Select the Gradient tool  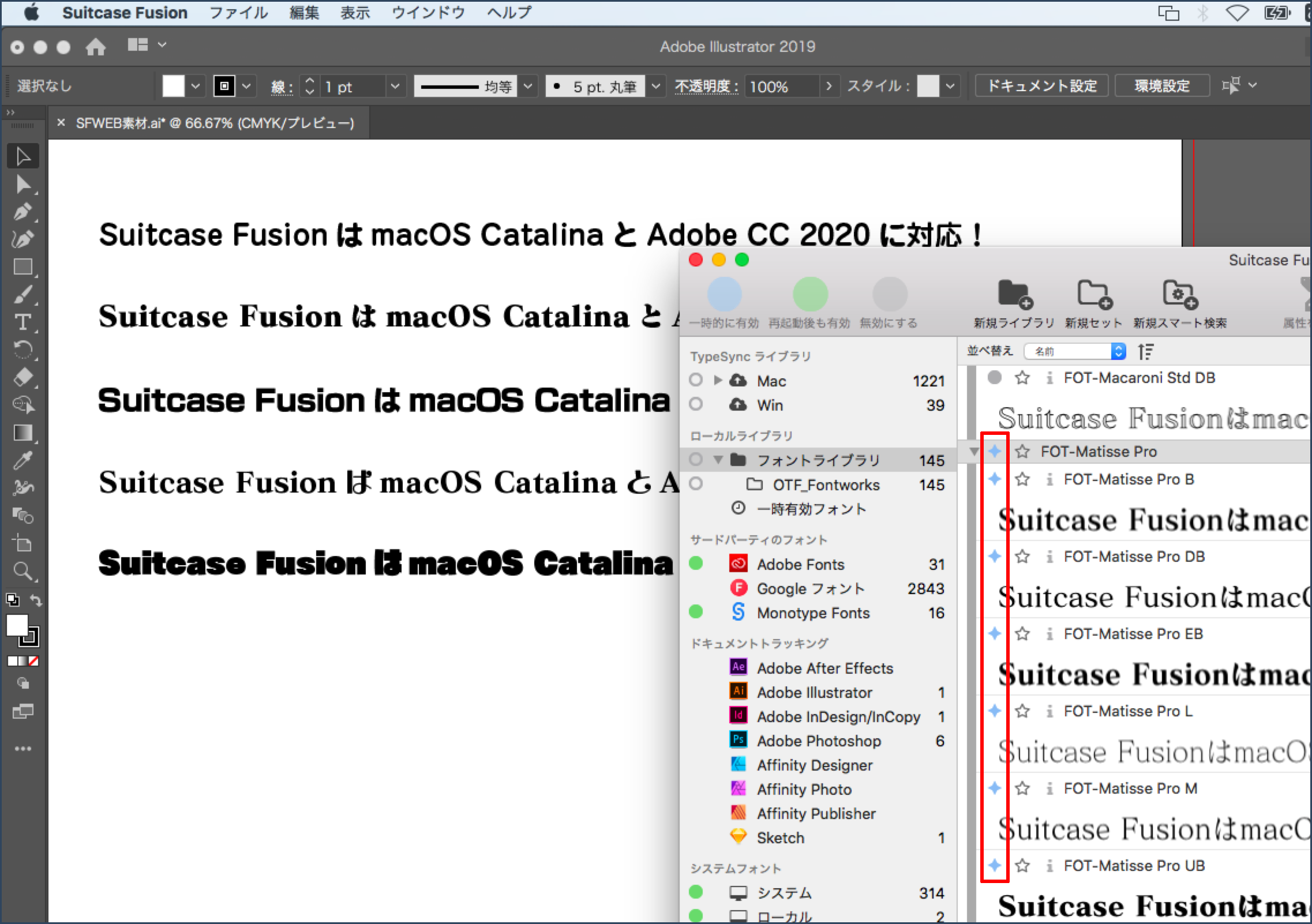[x=23, y=433]
